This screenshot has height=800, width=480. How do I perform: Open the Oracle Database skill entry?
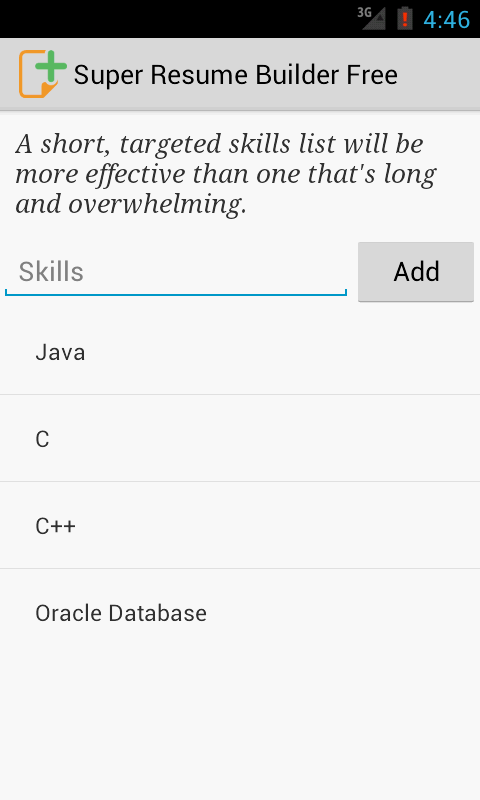pos(240,612)
